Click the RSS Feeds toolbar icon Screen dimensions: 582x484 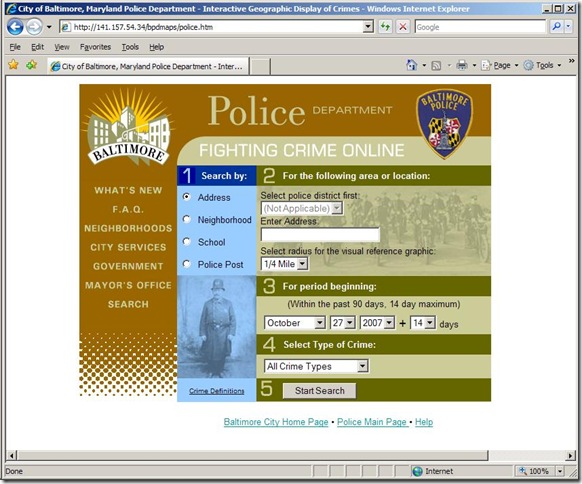click(436, 66)
